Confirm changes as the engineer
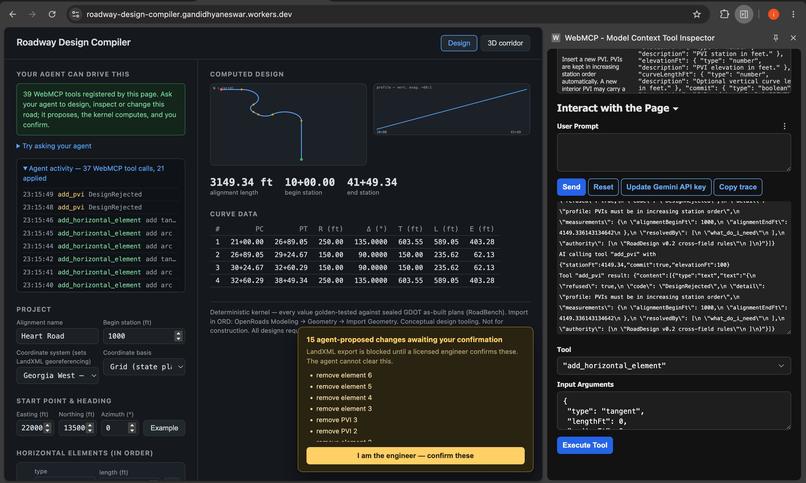Image resolution: width=806 pixels, height=483 pixels. (x=415, y=456)
